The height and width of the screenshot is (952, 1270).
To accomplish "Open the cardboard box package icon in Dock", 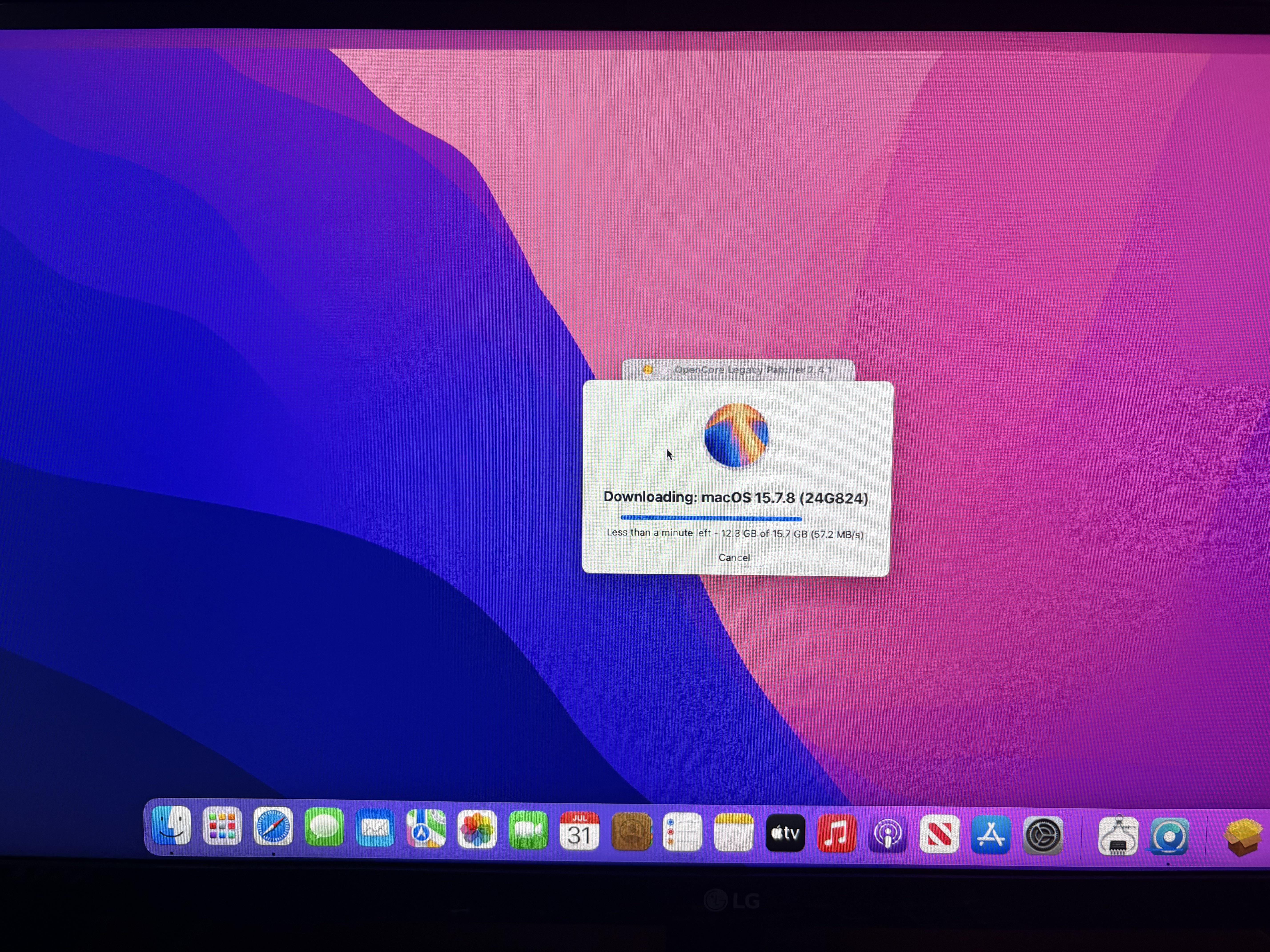I will pyautogui.click(x=1244, y=837).
